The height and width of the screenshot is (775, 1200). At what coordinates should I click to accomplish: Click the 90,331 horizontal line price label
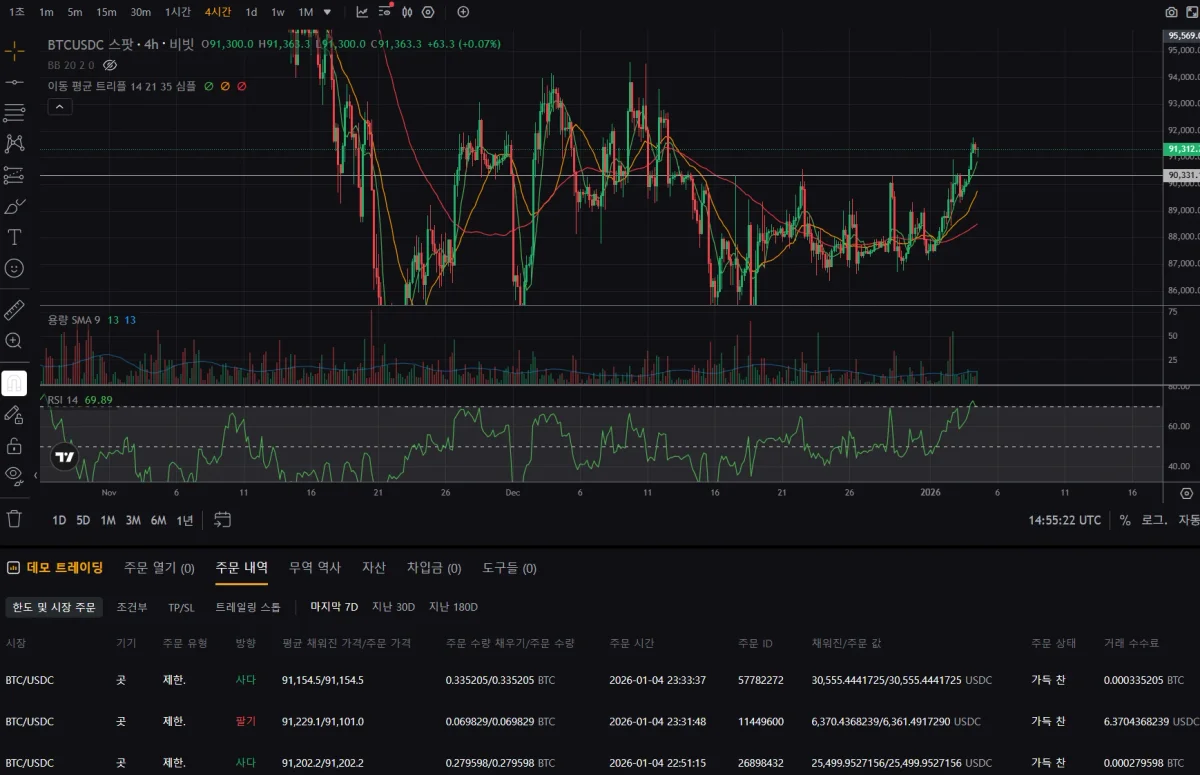pos(1182,176)
